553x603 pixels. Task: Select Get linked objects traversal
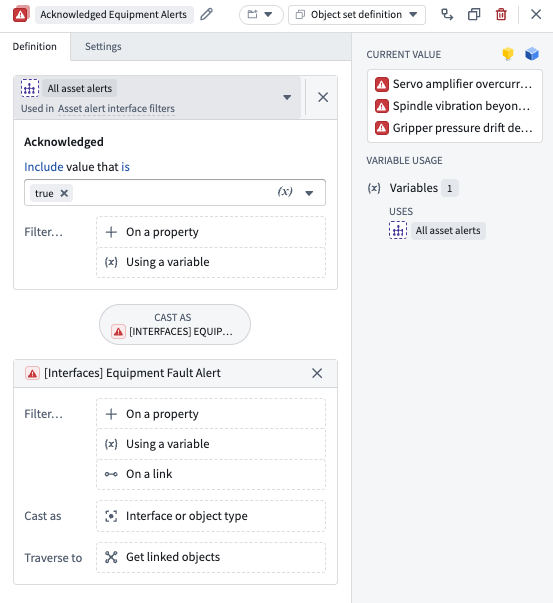(211, 557)
